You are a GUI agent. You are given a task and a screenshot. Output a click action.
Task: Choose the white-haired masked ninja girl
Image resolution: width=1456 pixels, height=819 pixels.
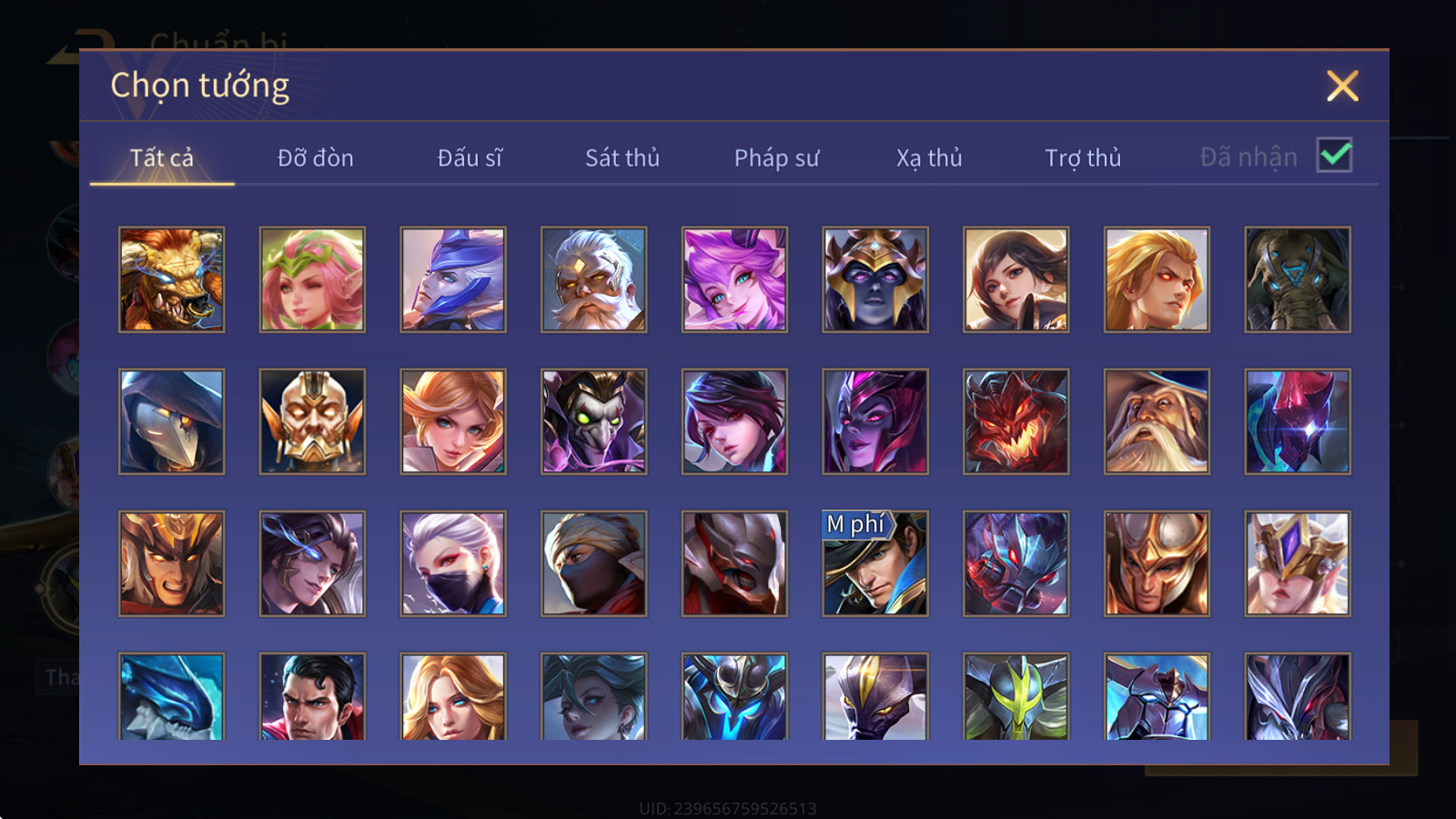pos(453,563)
